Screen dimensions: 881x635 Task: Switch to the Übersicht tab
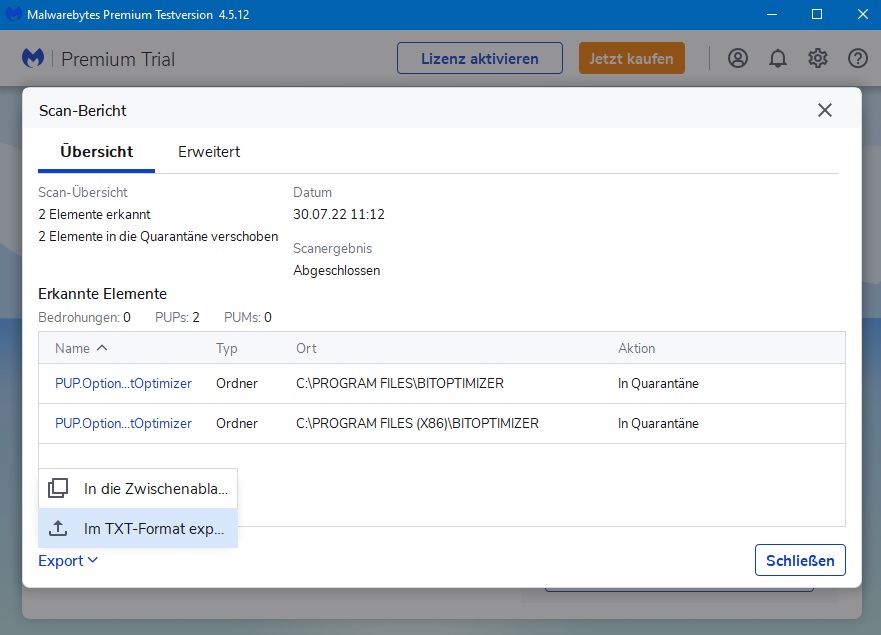[x=97, y=152]
